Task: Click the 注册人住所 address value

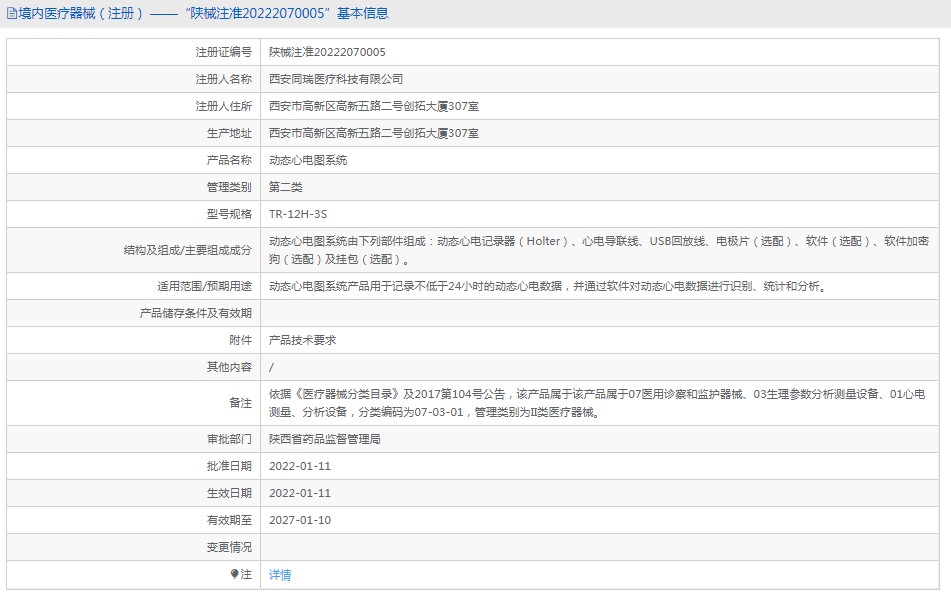Action: (374, 106)
